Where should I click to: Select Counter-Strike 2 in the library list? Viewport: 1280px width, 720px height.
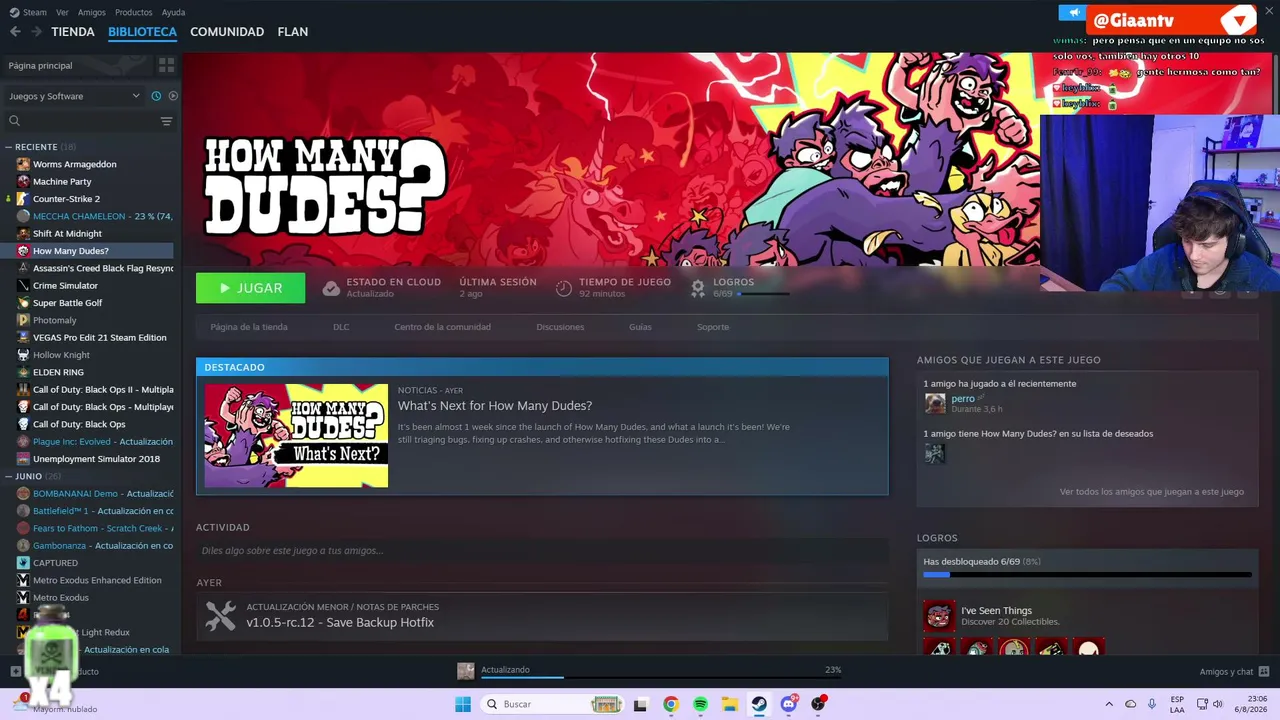coord(66,199)
